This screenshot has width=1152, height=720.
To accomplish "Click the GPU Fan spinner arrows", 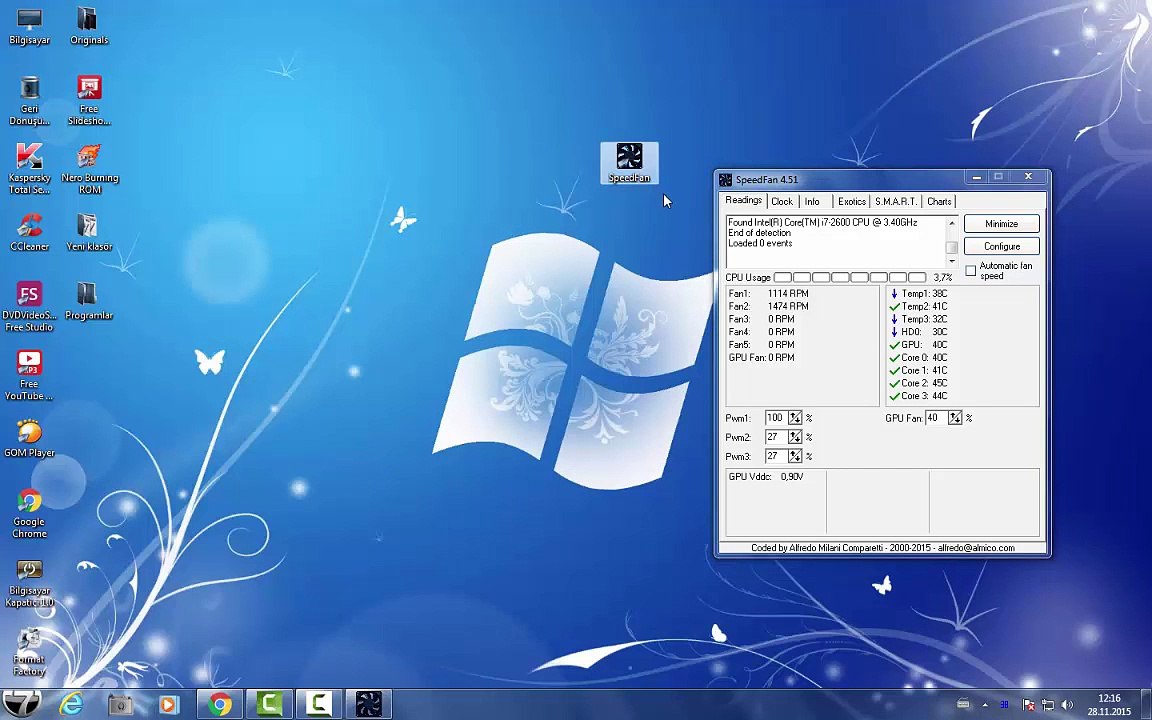I will tap(954, 418).
